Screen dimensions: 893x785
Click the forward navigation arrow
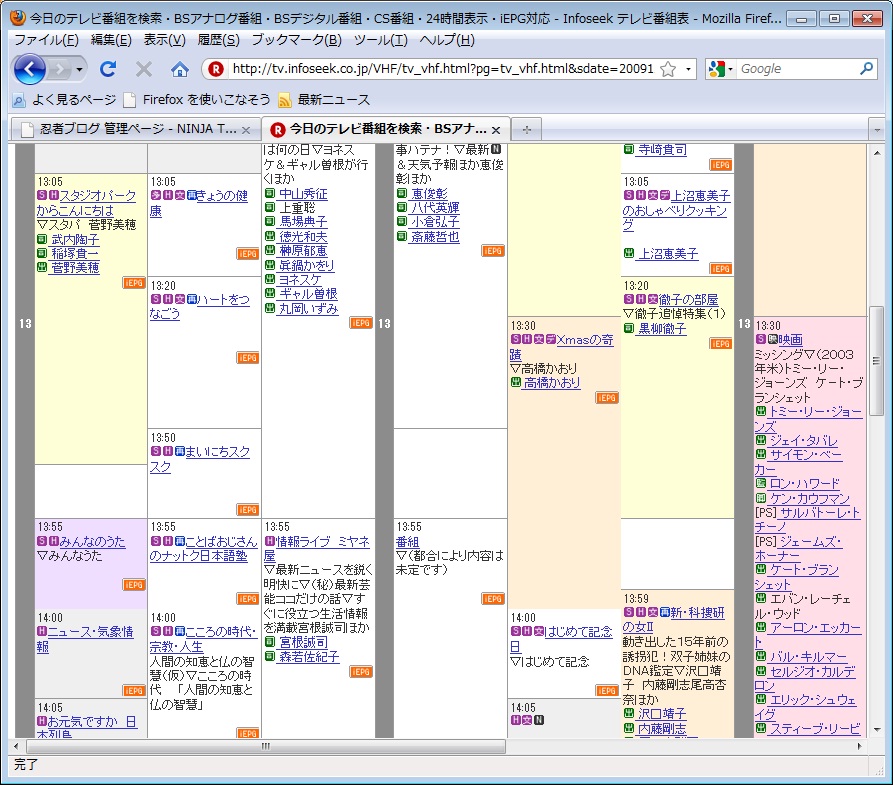[x=59, y=69]
